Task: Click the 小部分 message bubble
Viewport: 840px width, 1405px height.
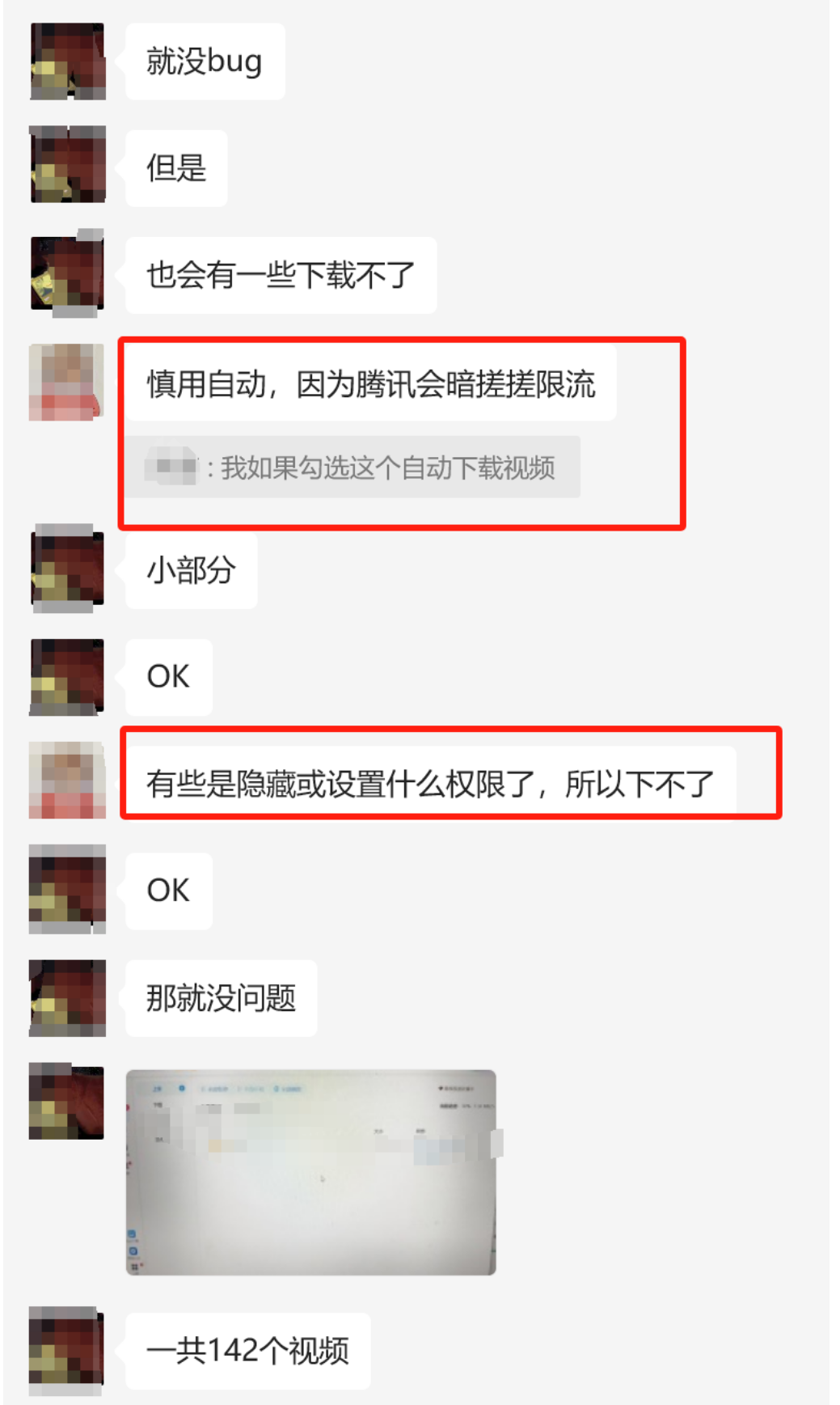Action: (x=191, y=570)
